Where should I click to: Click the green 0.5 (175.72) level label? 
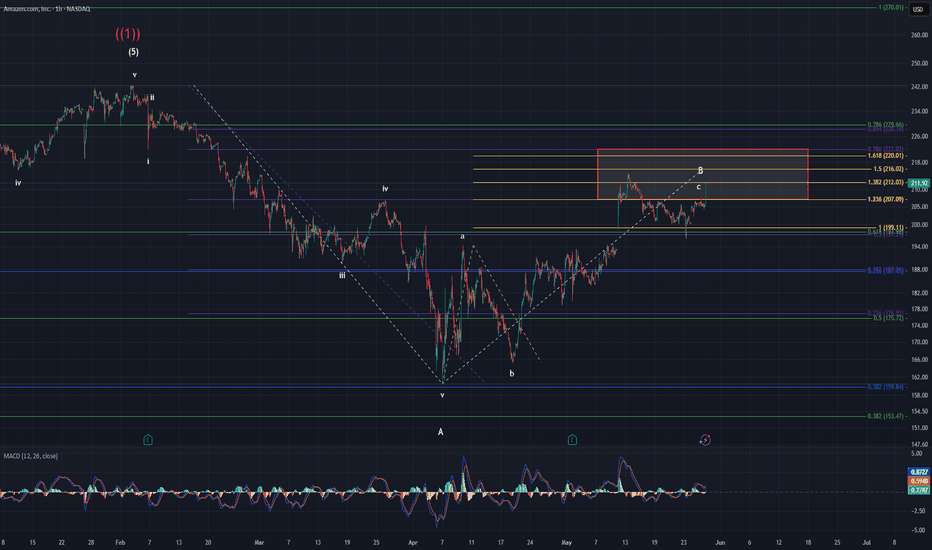(x=889, y=319)
